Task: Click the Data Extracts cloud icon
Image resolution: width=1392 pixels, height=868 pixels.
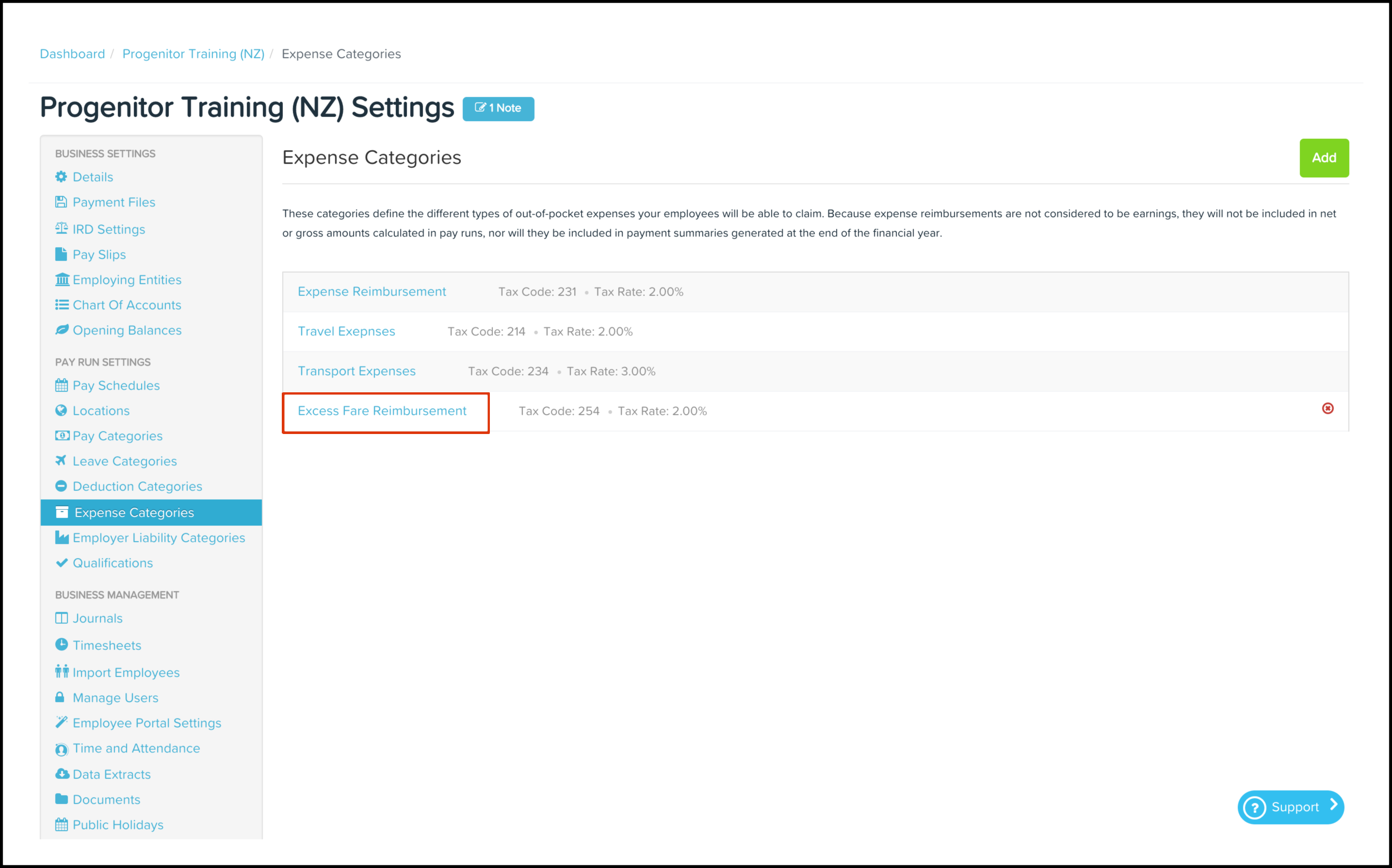Action: 62,774
